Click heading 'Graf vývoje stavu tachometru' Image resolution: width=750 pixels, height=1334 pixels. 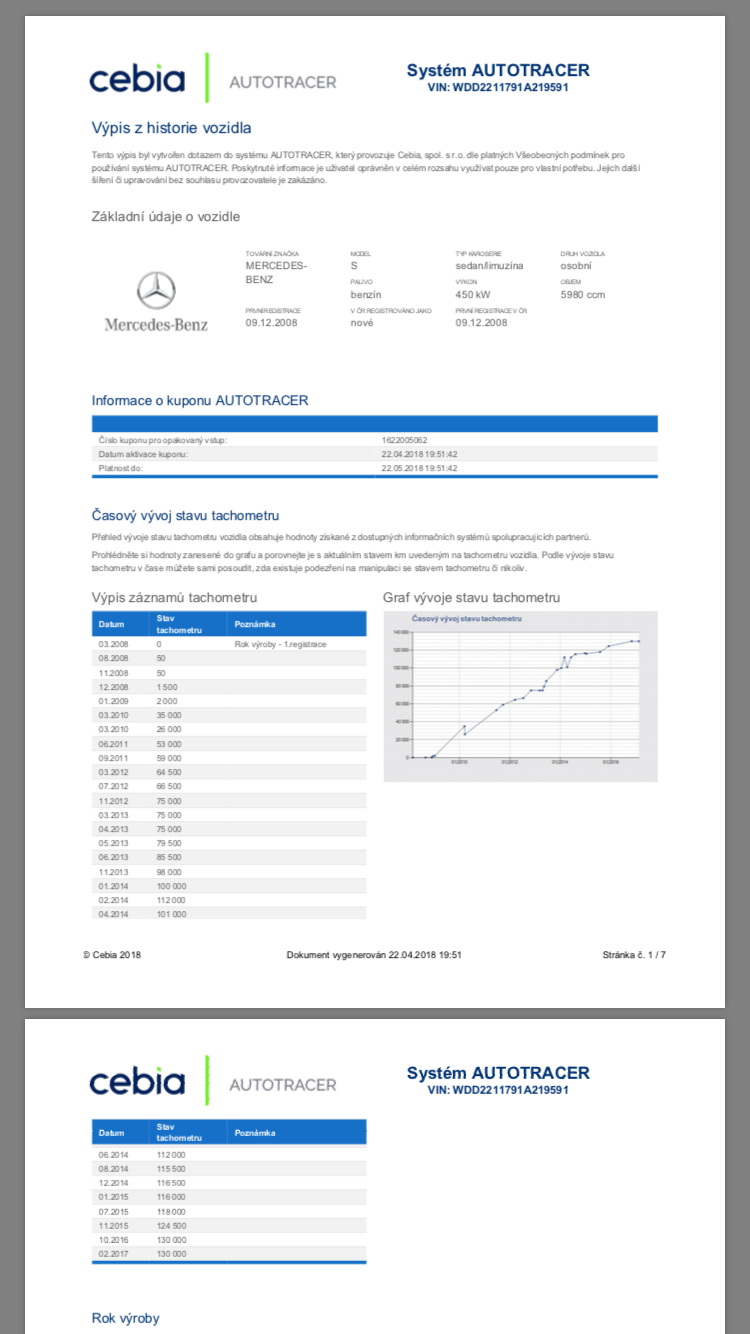pyautogui.click(x=471, y=597)
